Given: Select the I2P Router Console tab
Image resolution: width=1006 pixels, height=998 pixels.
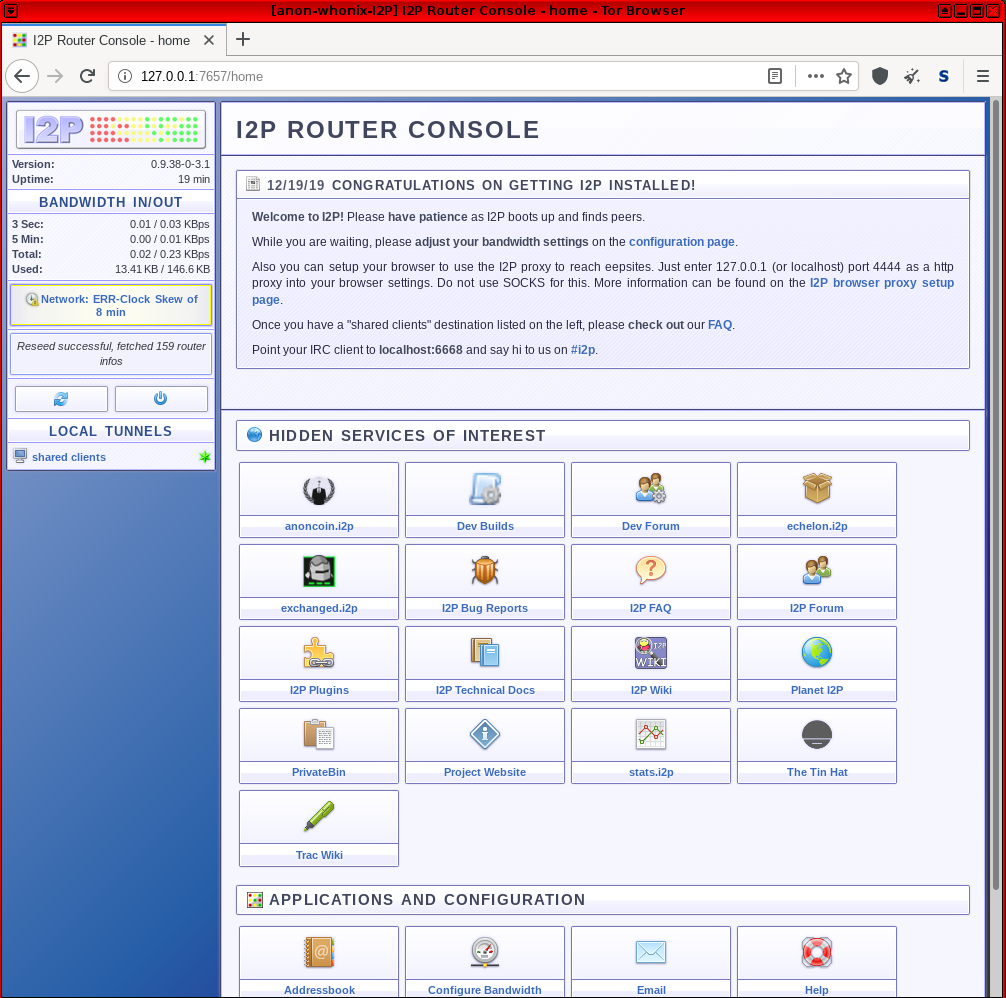Looking at the screenshot, I should coord(110,41).
